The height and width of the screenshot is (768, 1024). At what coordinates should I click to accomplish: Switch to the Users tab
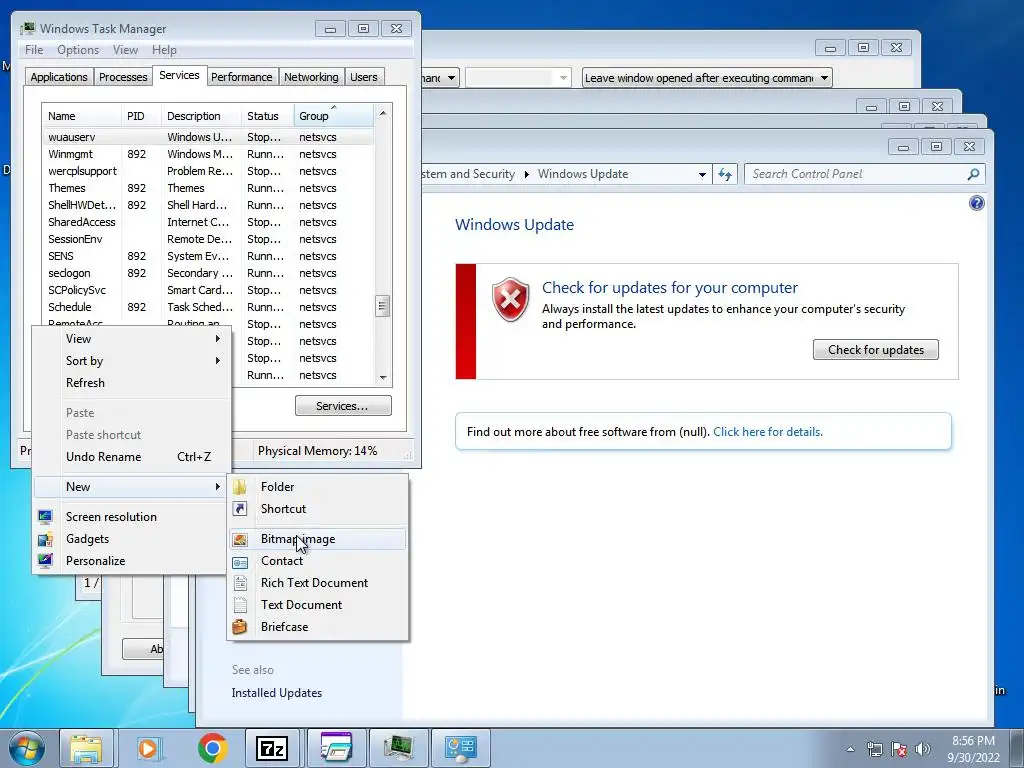tap(364, 77)
